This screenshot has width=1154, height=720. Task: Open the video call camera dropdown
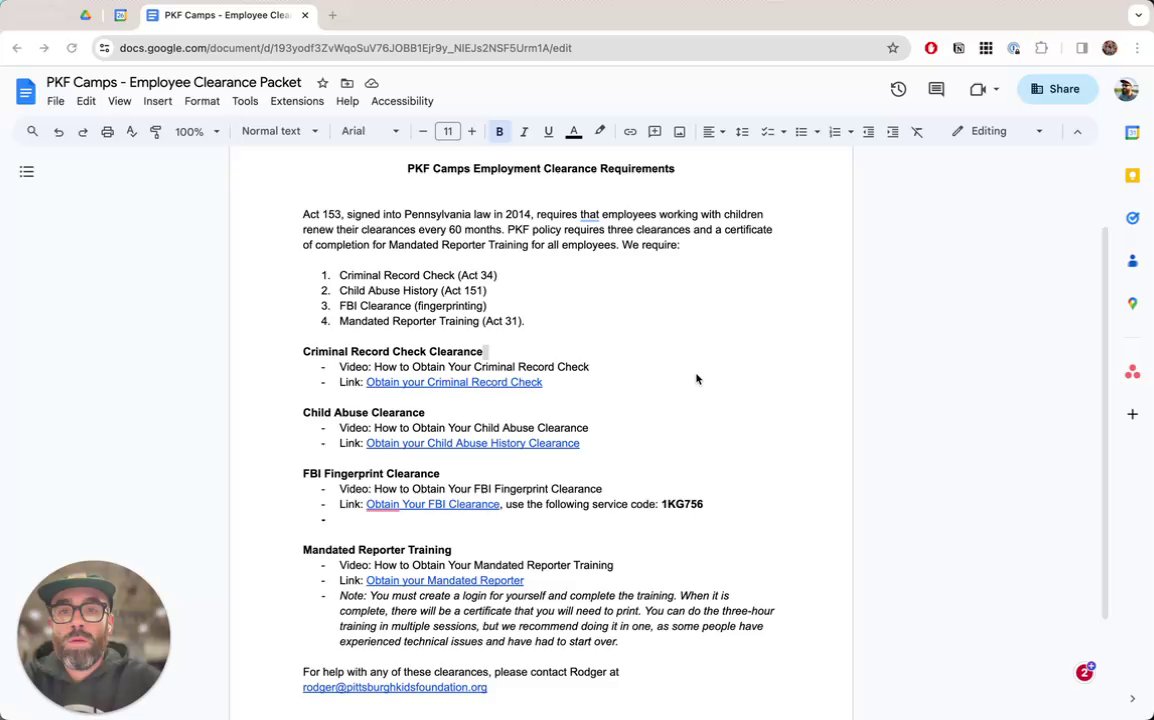click(x=984, y=89)
